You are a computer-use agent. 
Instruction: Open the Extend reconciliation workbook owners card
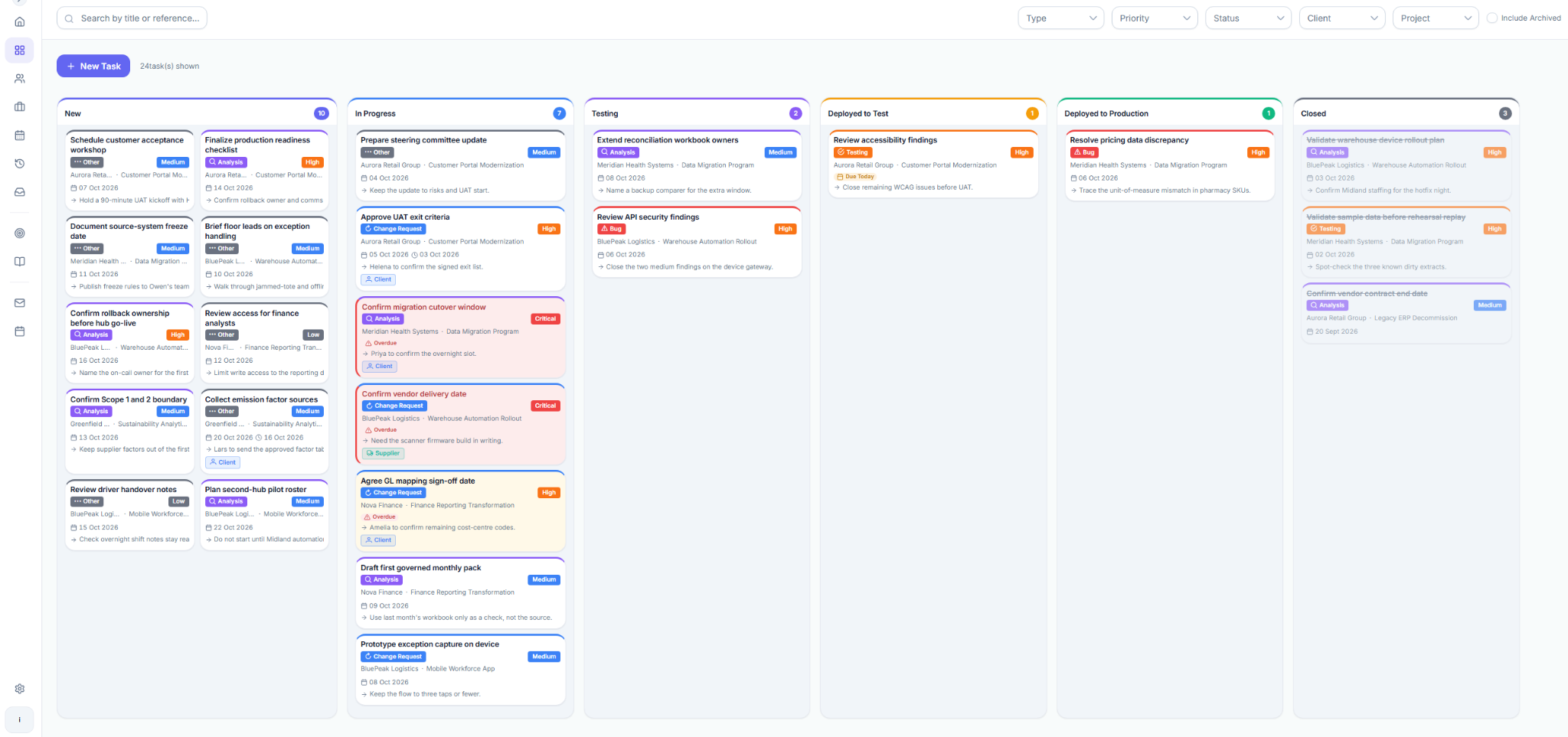coord(697,165)
